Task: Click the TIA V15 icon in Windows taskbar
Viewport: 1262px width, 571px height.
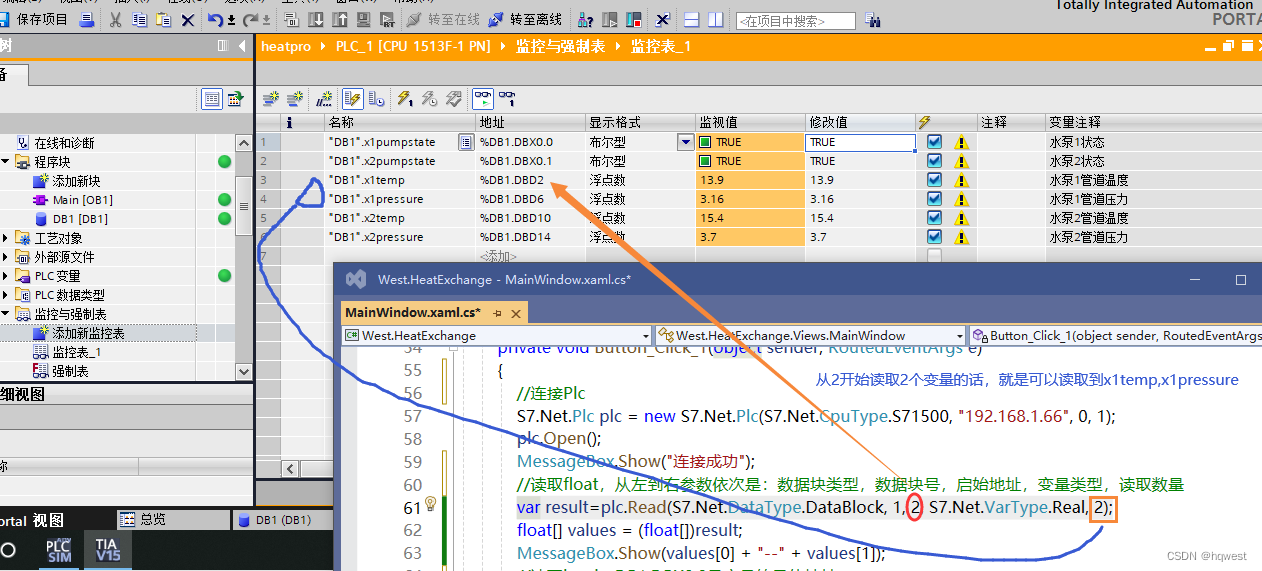Action: (x=106, y=550)
